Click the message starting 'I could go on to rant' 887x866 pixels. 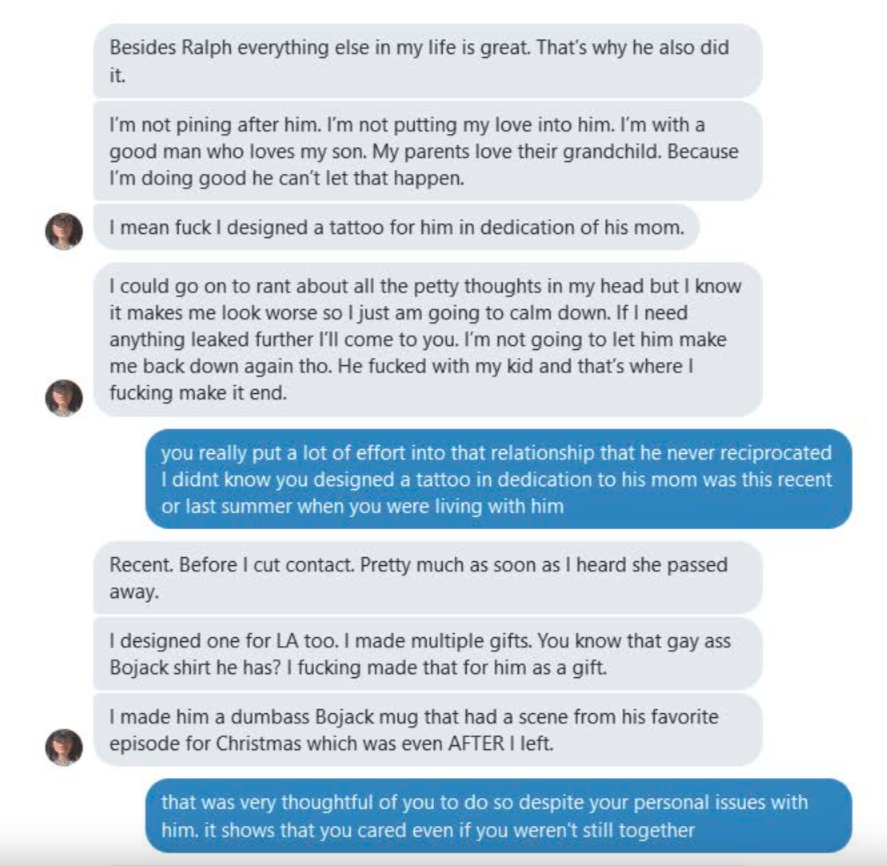point(427,340)
